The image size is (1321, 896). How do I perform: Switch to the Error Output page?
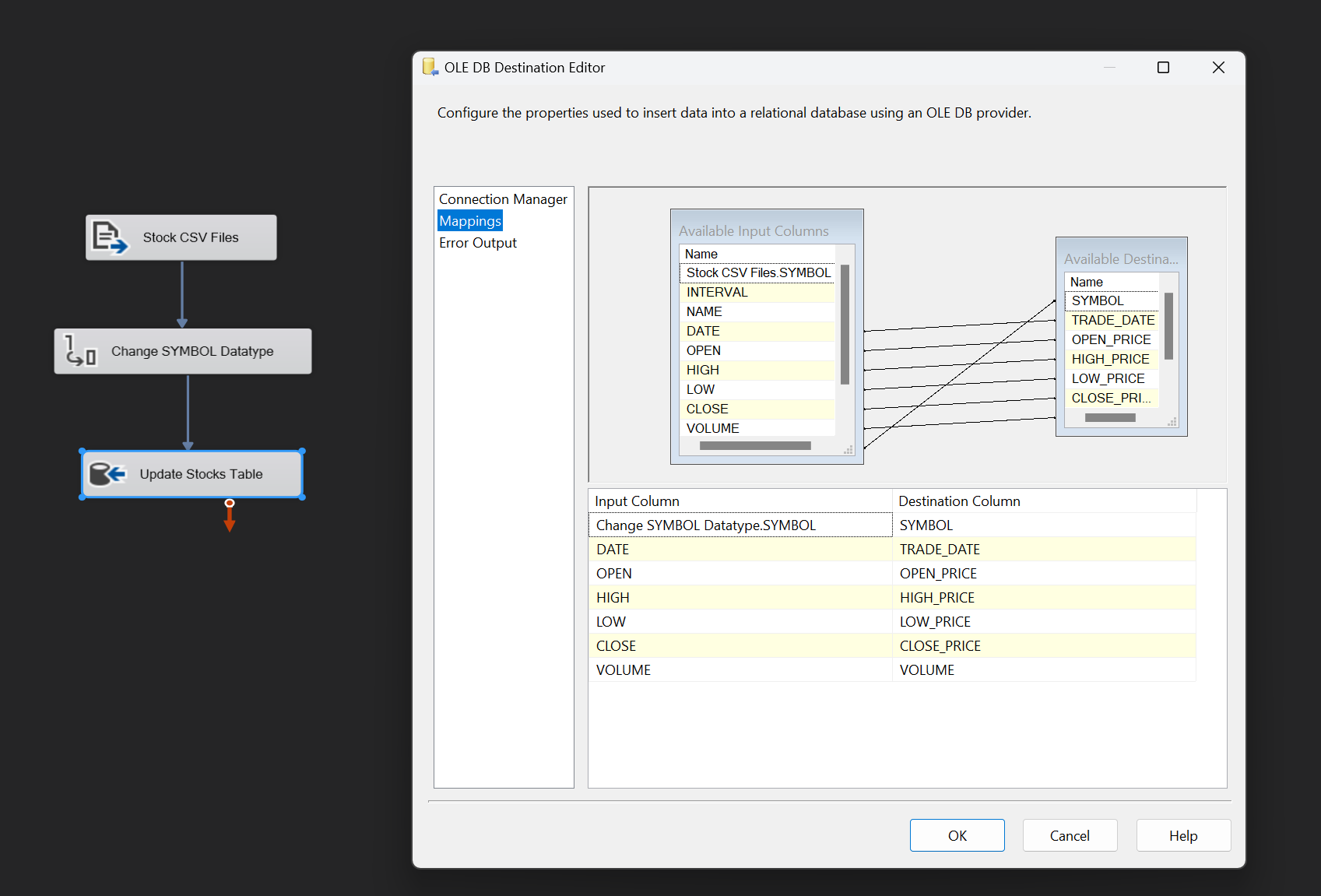pyautogui.click(x=477, y=243)
